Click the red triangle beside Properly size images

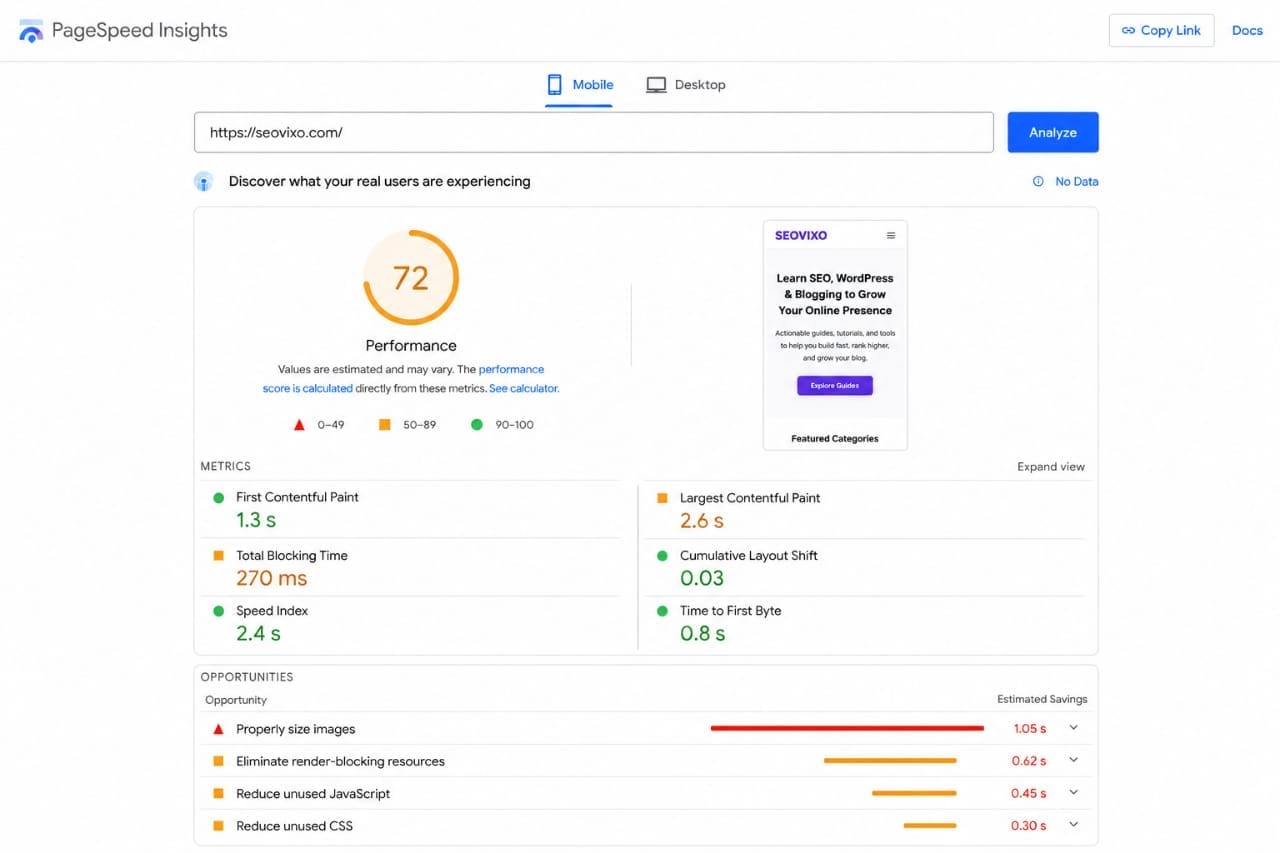pyautogui.click(x=218, y=729)
